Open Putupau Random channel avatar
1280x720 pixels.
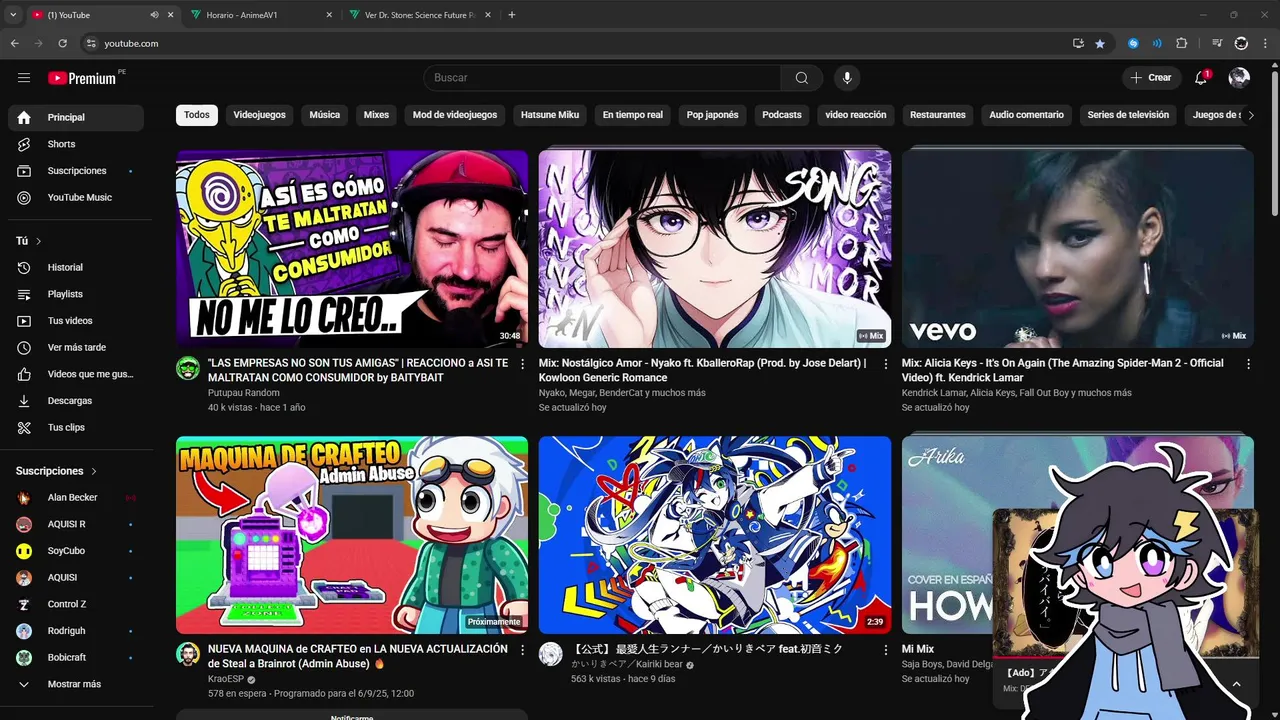pos(188,368)
